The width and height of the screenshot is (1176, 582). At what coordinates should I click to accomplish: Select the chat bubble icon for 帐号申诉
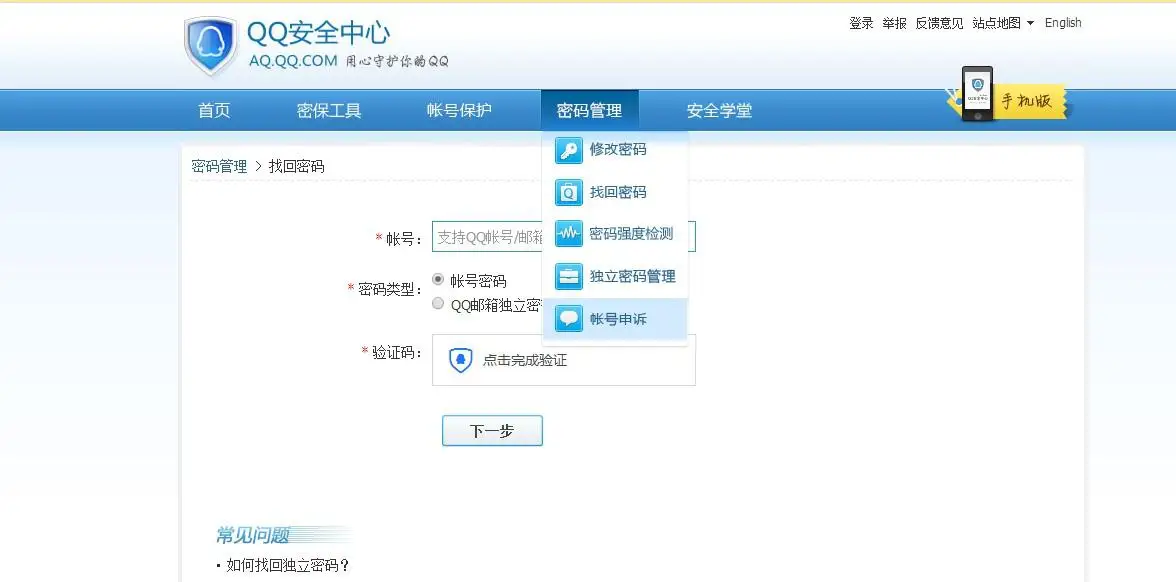coord(568,317)
